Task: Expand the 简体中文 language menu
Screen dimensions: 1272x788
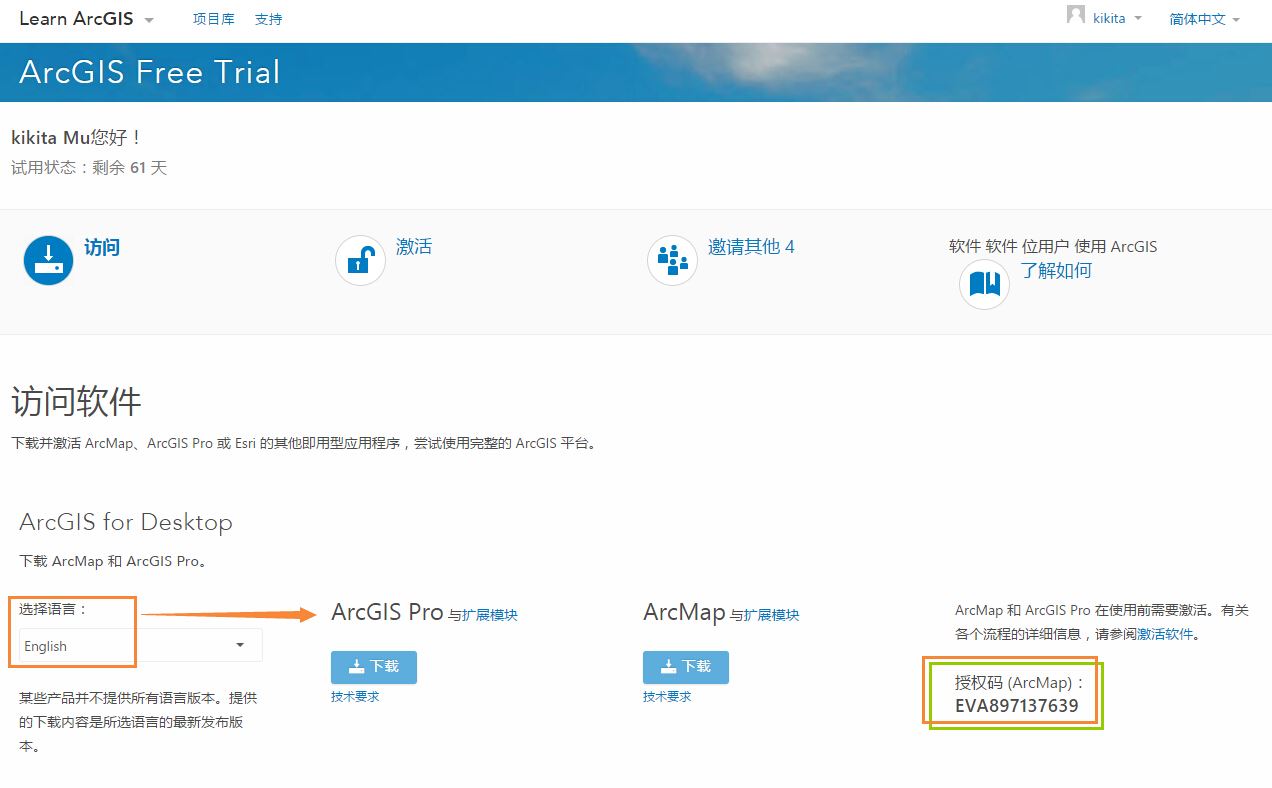Action: [x=1203, y=19]
